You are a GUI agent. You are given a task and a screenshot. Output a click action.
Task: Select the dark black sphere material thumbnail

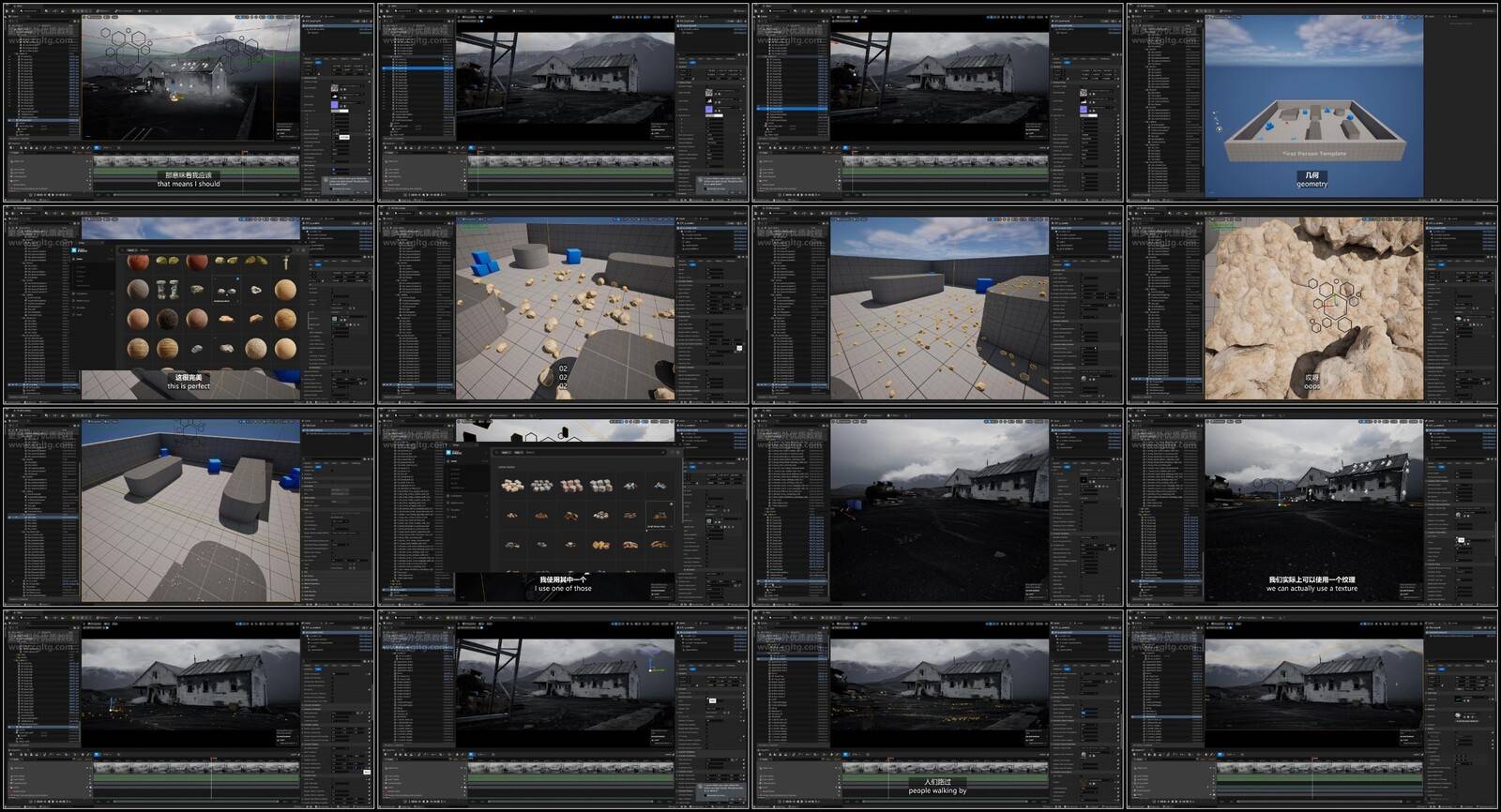[x=168, y=319]
